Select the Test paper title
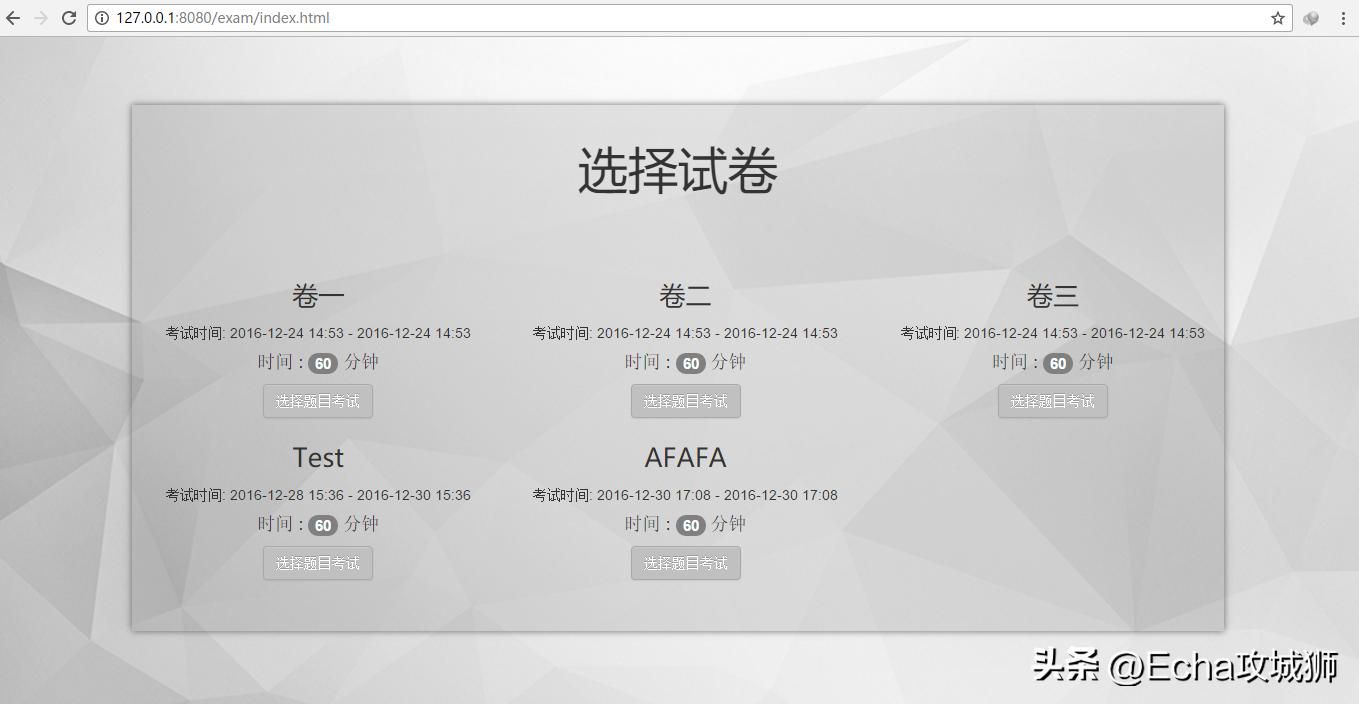The height and width of the screenshot is (704, 1359). (317, 457)
